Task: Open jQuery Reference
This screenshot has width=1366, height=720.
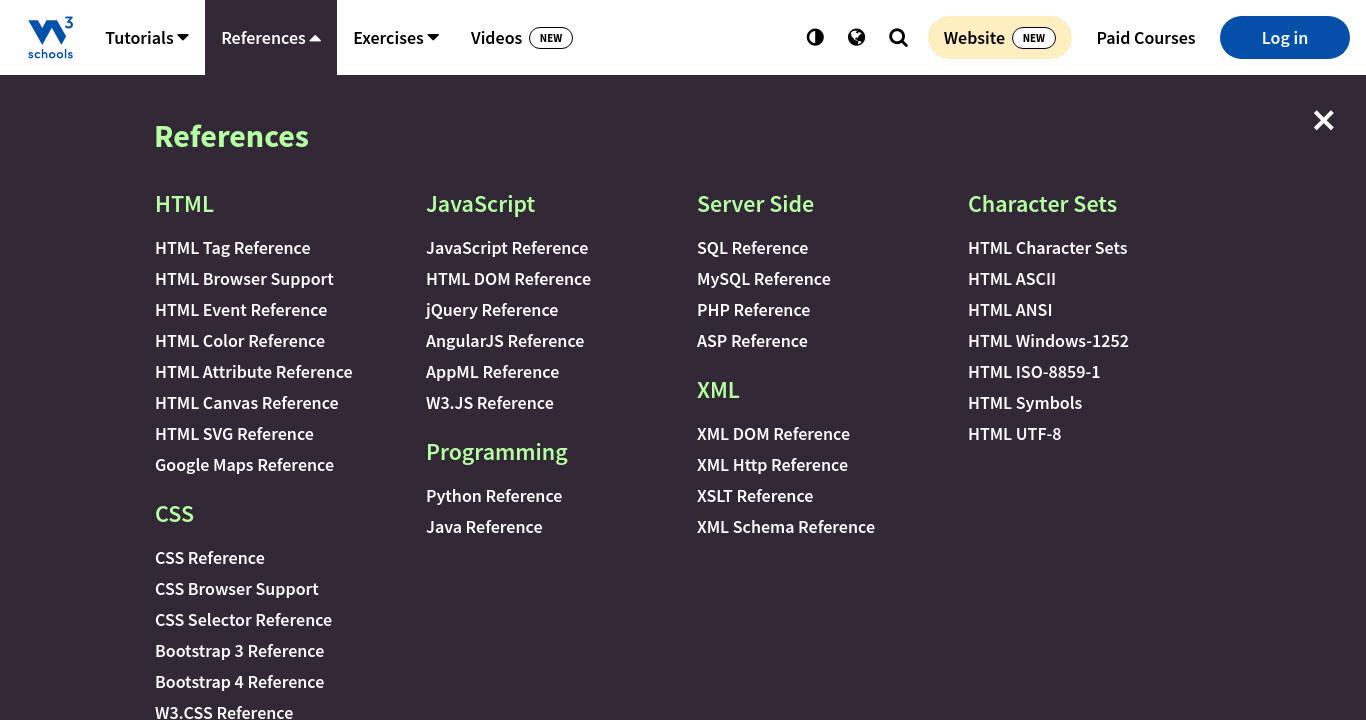Action: pos(492,310)
